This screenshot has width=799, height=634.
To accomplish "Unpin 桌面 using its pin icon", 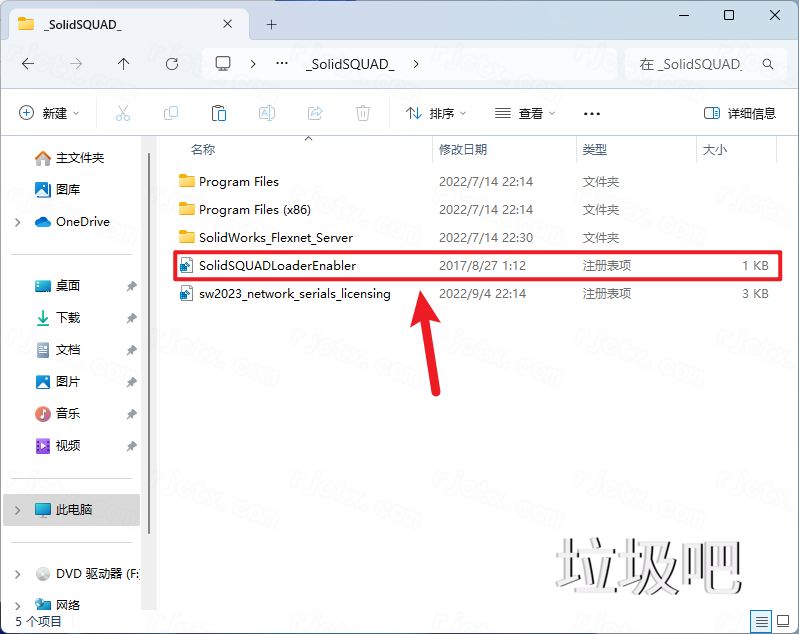I will point(131,286).
